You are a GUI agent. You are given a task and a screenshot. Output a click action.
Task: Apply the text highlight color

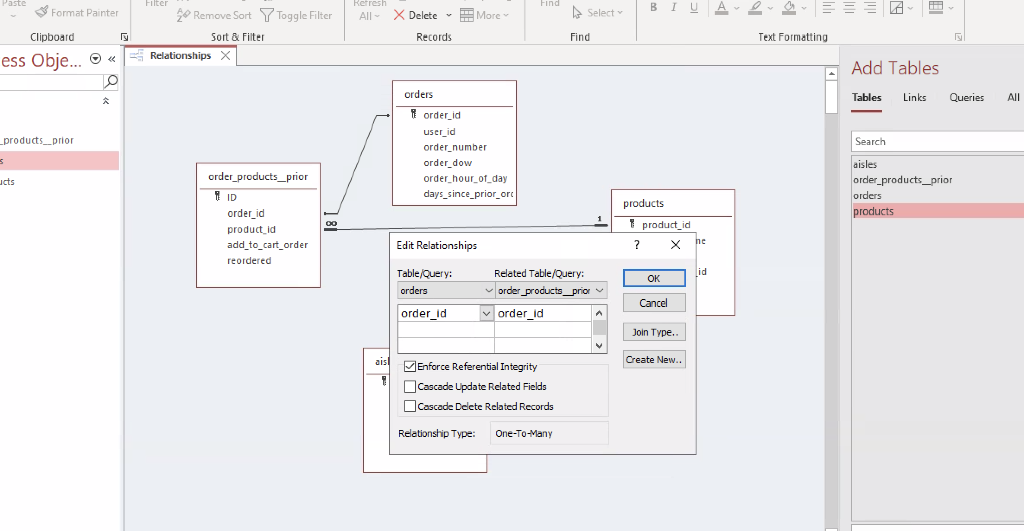[755, 8]
